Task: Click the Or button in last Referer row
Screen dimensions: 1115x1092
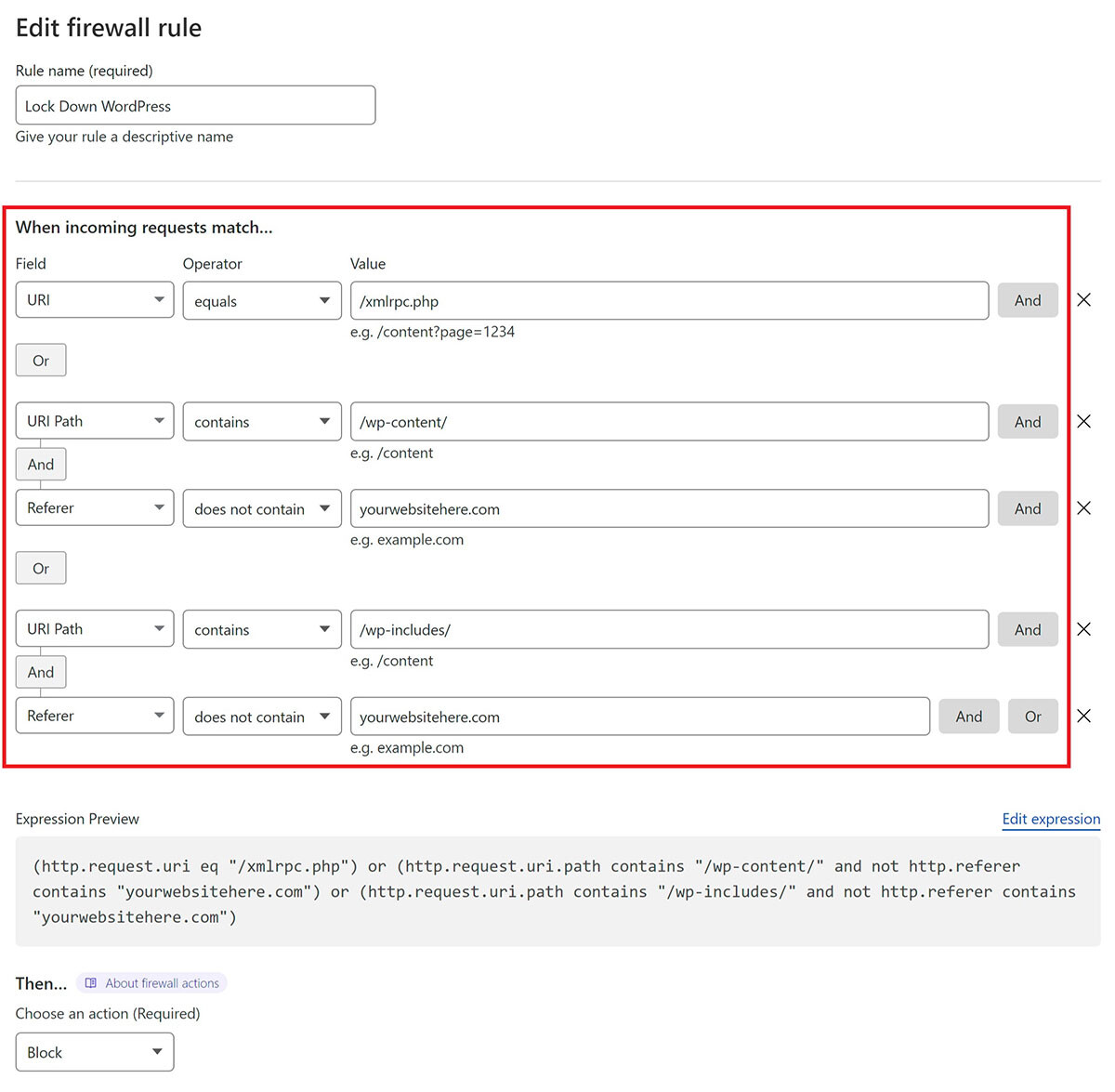Action: point(1033,717)
